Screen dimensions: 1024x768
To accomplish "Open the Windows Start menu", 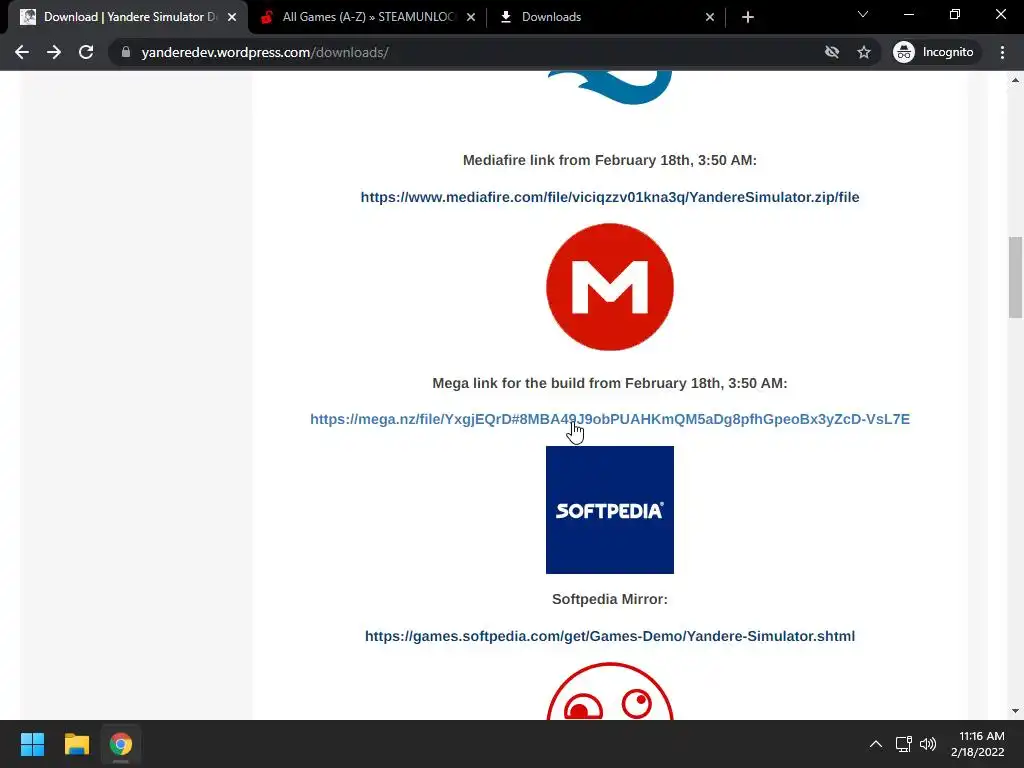I will (32, 744).
